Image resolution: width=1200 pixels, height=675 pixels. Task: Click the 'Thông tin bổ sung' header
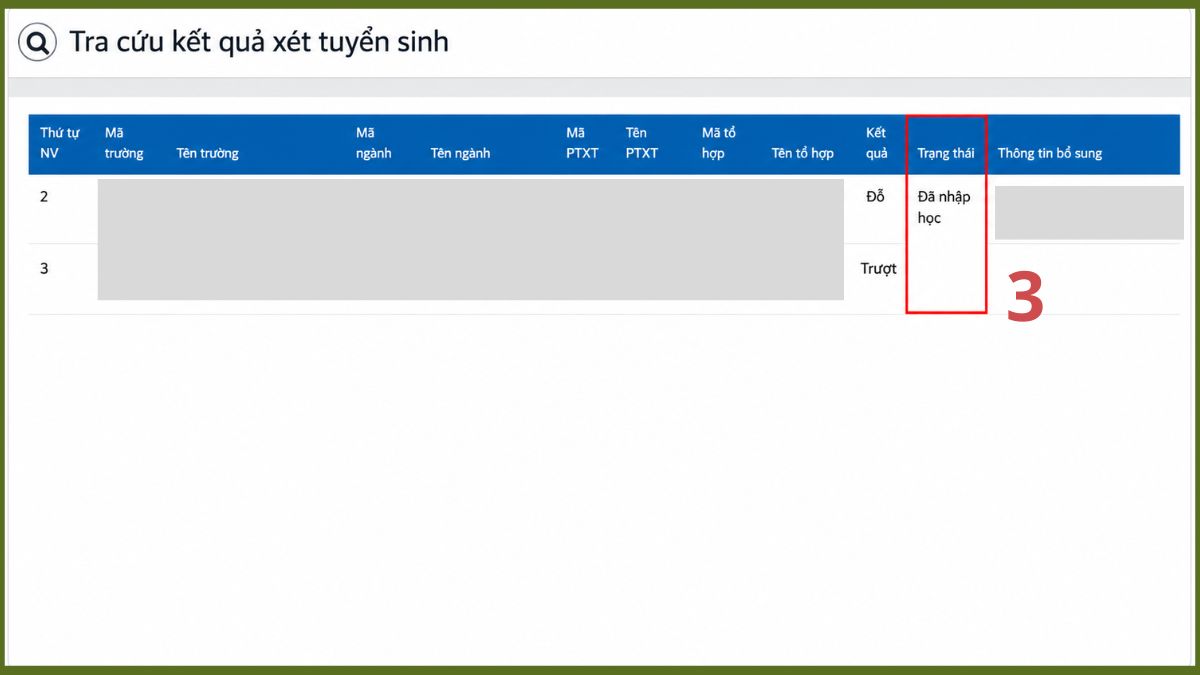click(x=1050, y=153)
